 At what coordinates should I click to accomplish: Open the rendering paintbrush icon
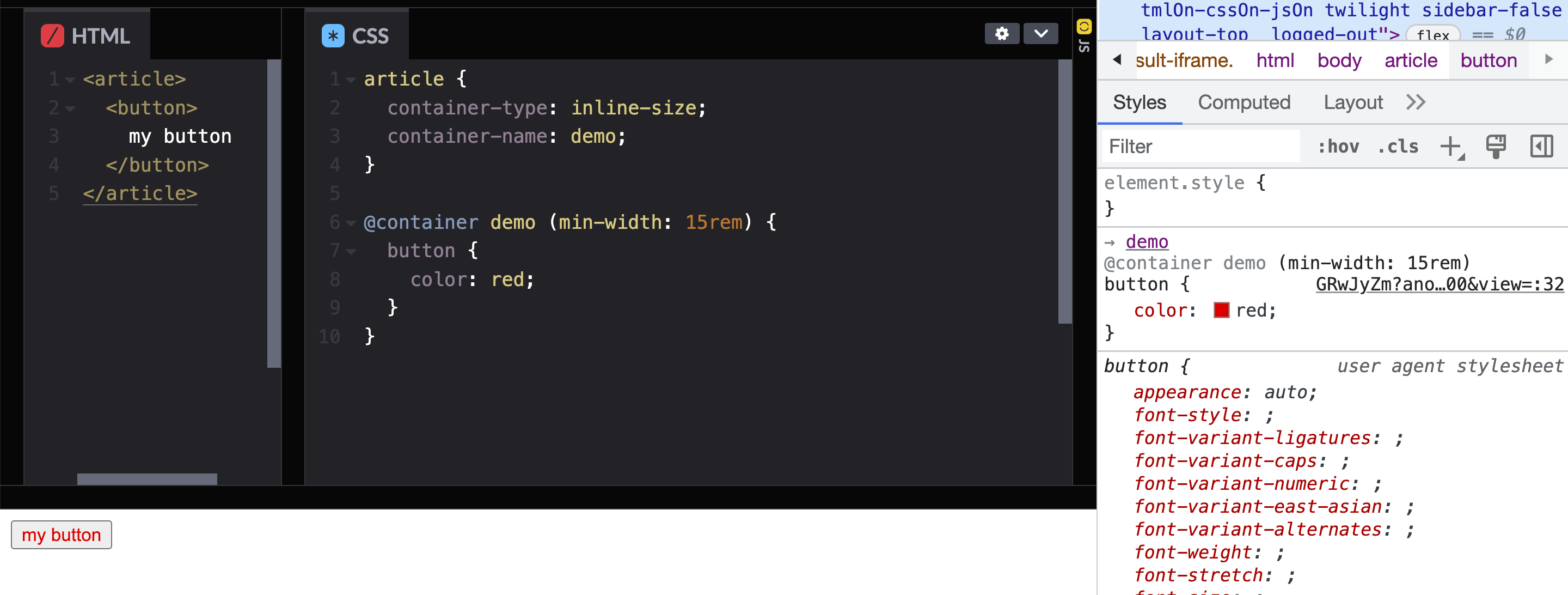click(x=1495, y=147)
